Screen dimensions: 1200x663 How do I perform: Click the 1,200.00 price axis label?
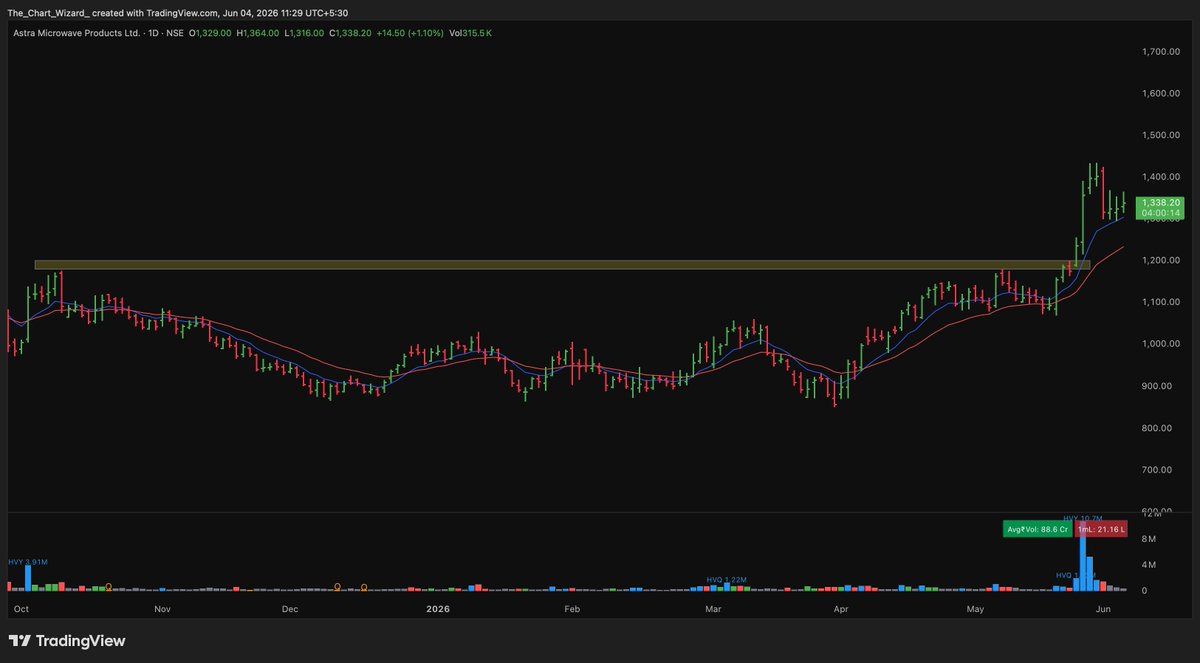click(1159, 260)
